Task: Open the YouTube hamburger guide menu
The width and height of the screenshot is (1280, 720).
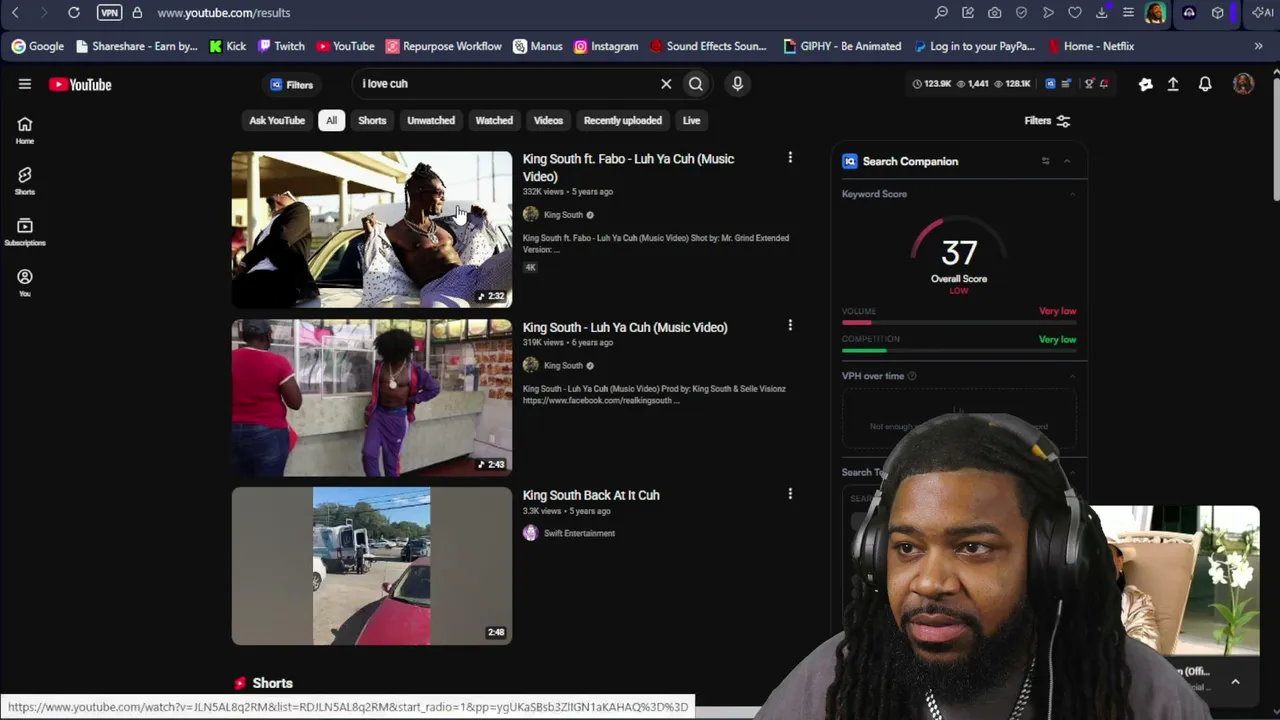Action: point(25,84)
